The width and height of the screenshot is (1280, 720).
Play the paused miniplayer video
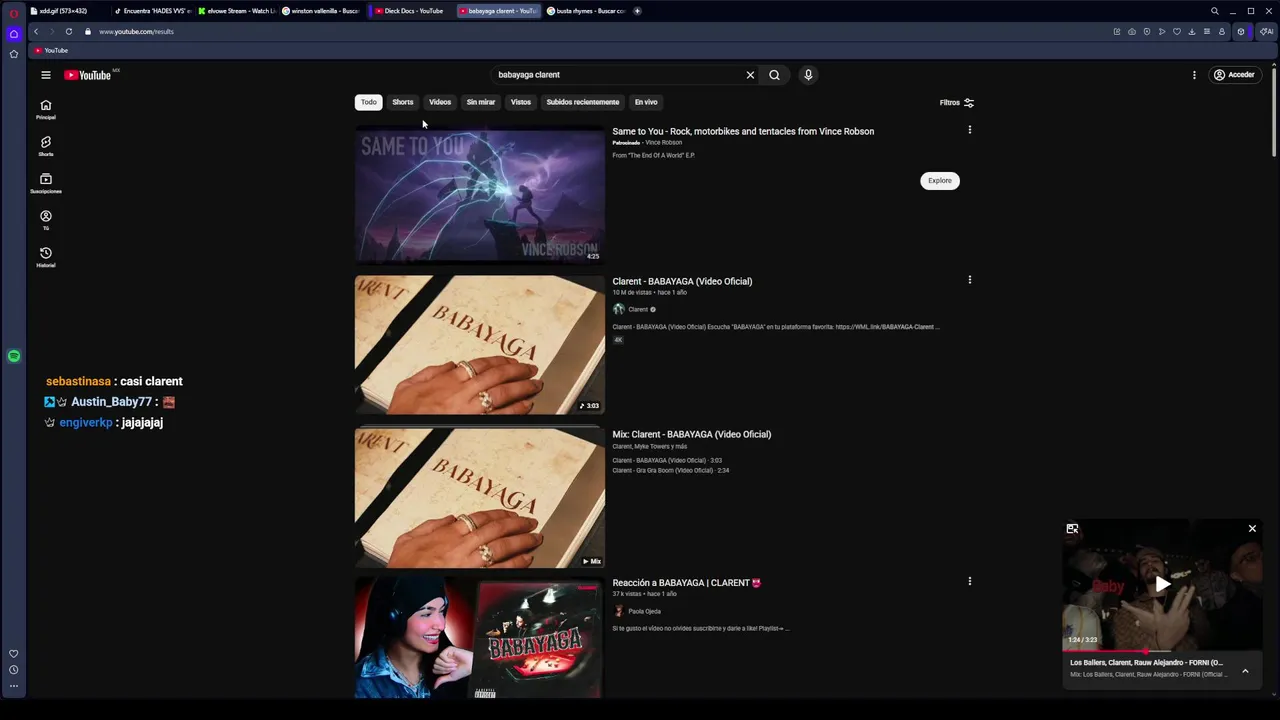click(1162, 585)
